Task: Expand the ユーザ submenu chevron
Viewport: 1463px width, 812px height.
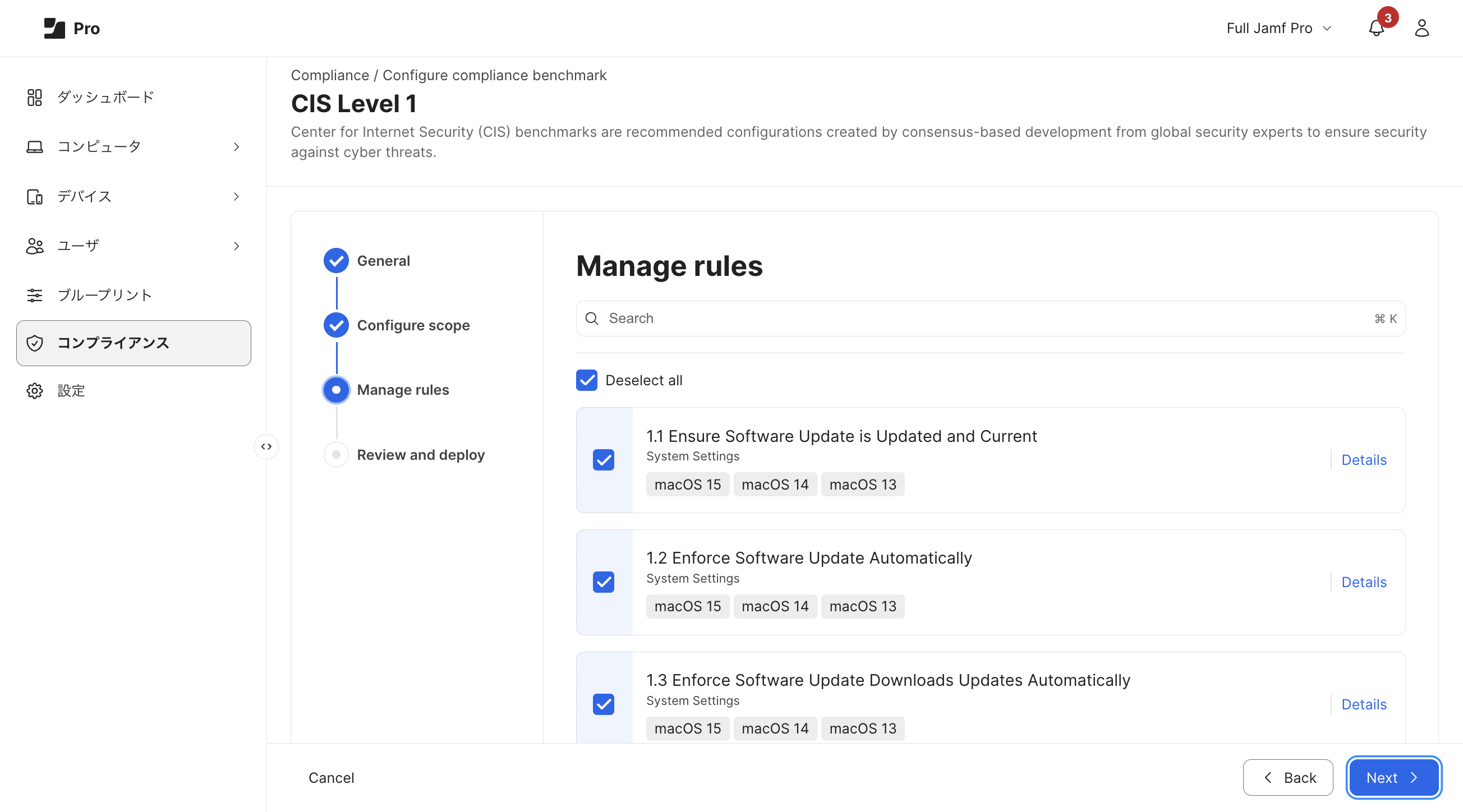Action: coord(236,246)
